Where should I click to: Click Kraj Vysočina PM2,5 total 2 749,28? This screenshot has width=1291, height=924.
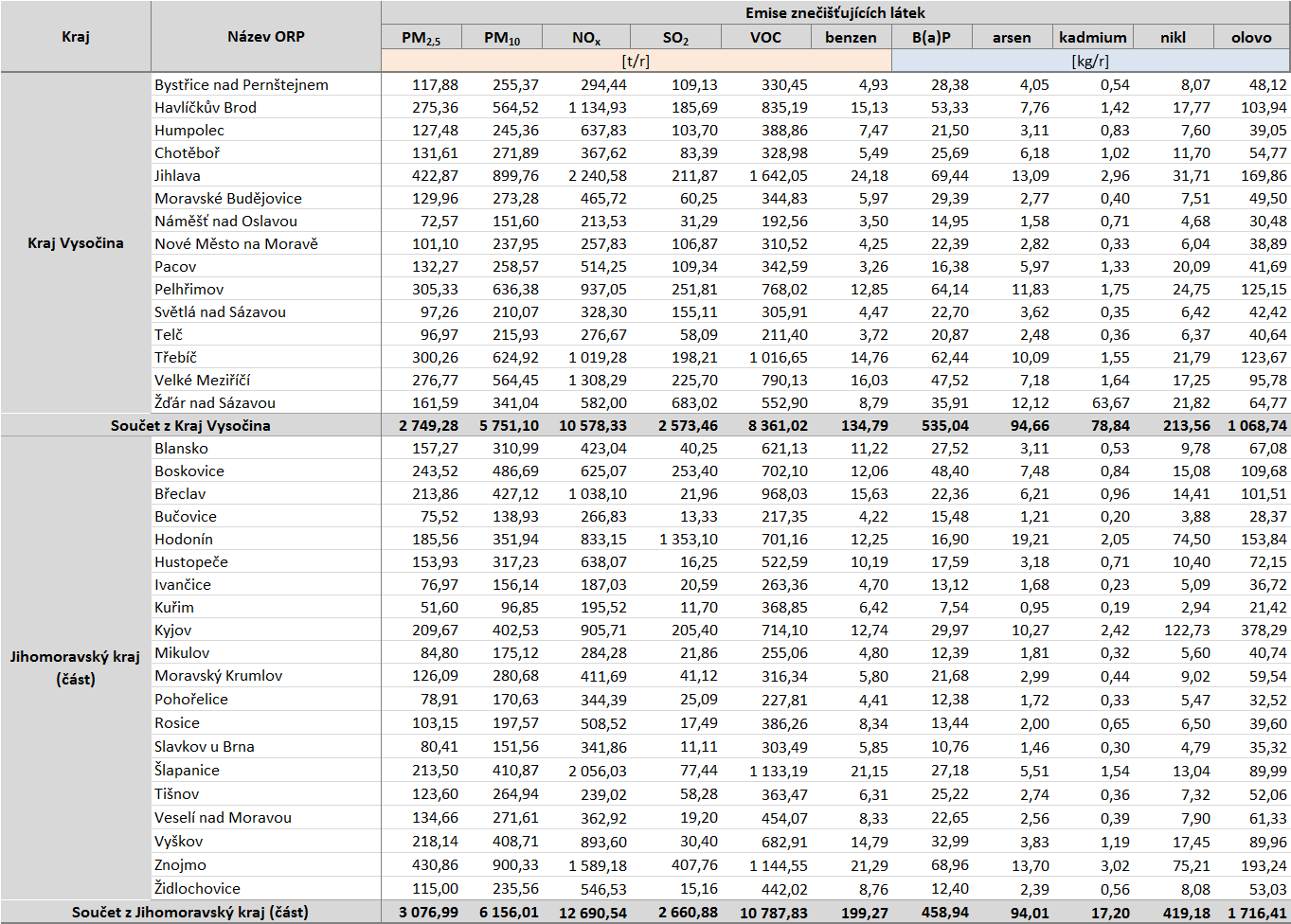point(429,425)
